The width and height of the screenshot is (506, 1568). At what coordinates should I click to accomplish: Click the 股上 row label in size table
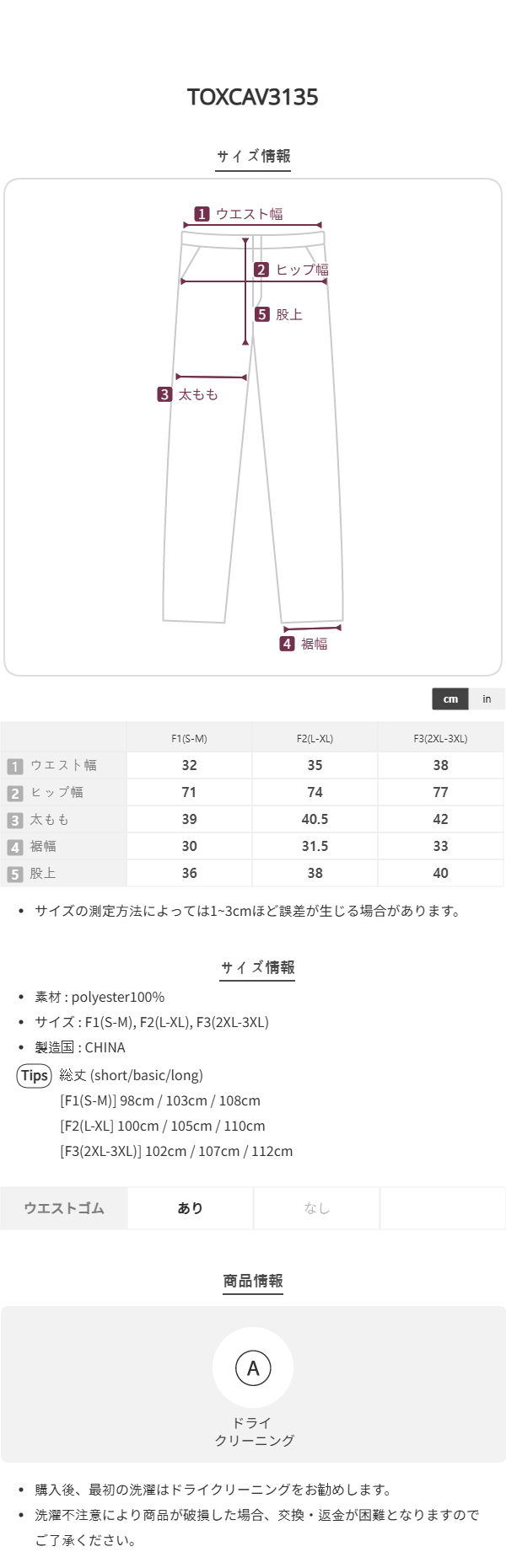coord(43,874)
